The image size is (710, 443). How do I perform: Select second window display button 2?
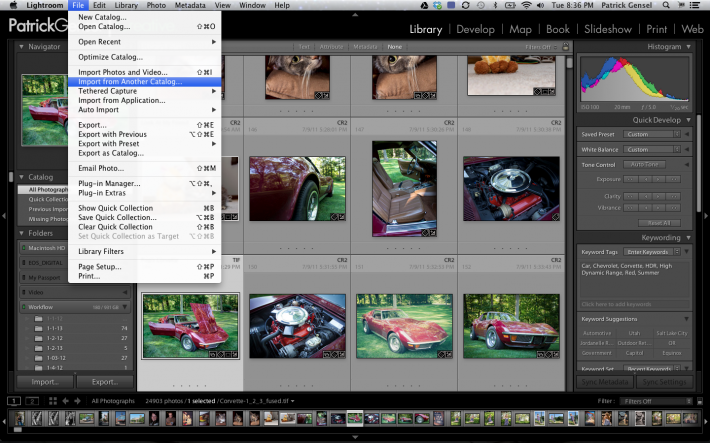[x=32, y=401]
